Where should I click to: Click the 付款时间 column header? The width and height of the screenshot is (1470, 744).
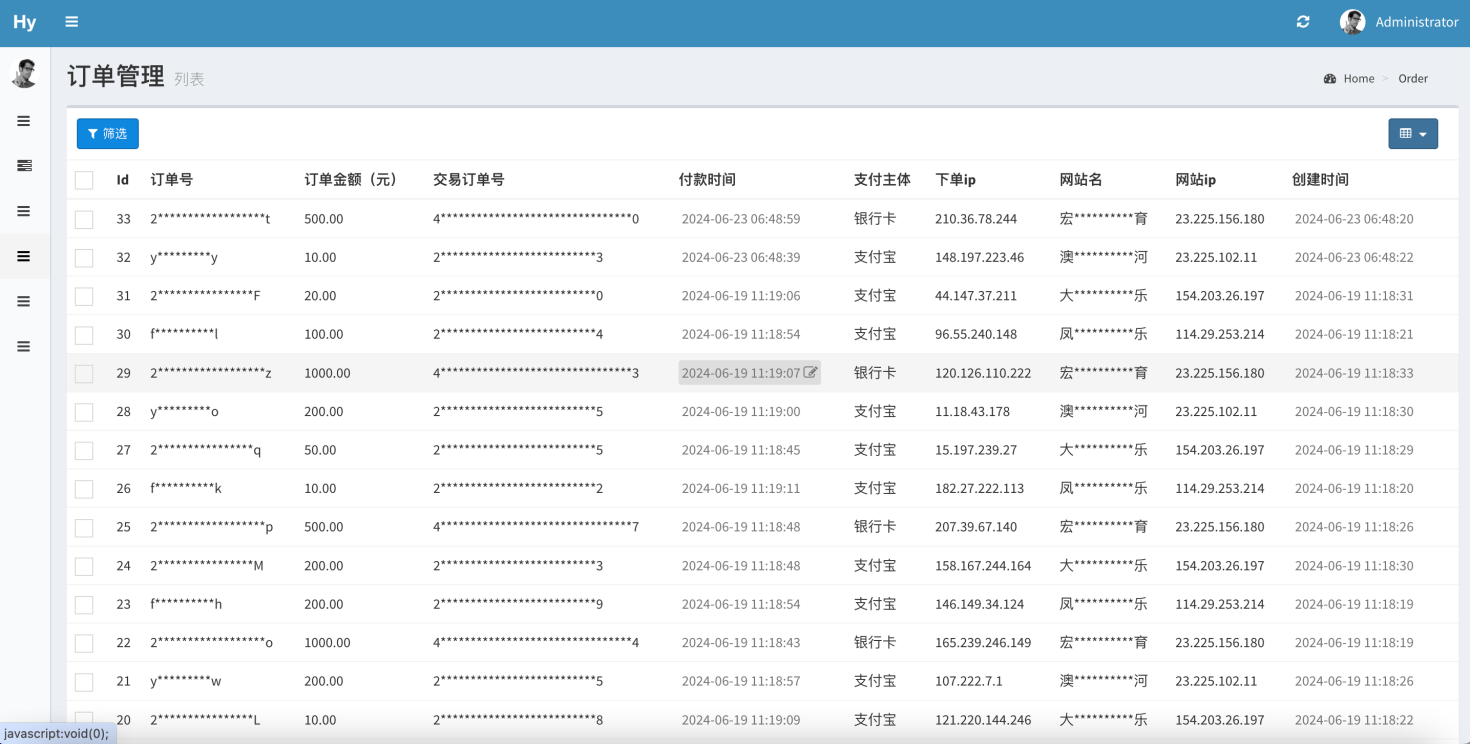[x=707, y=180]
